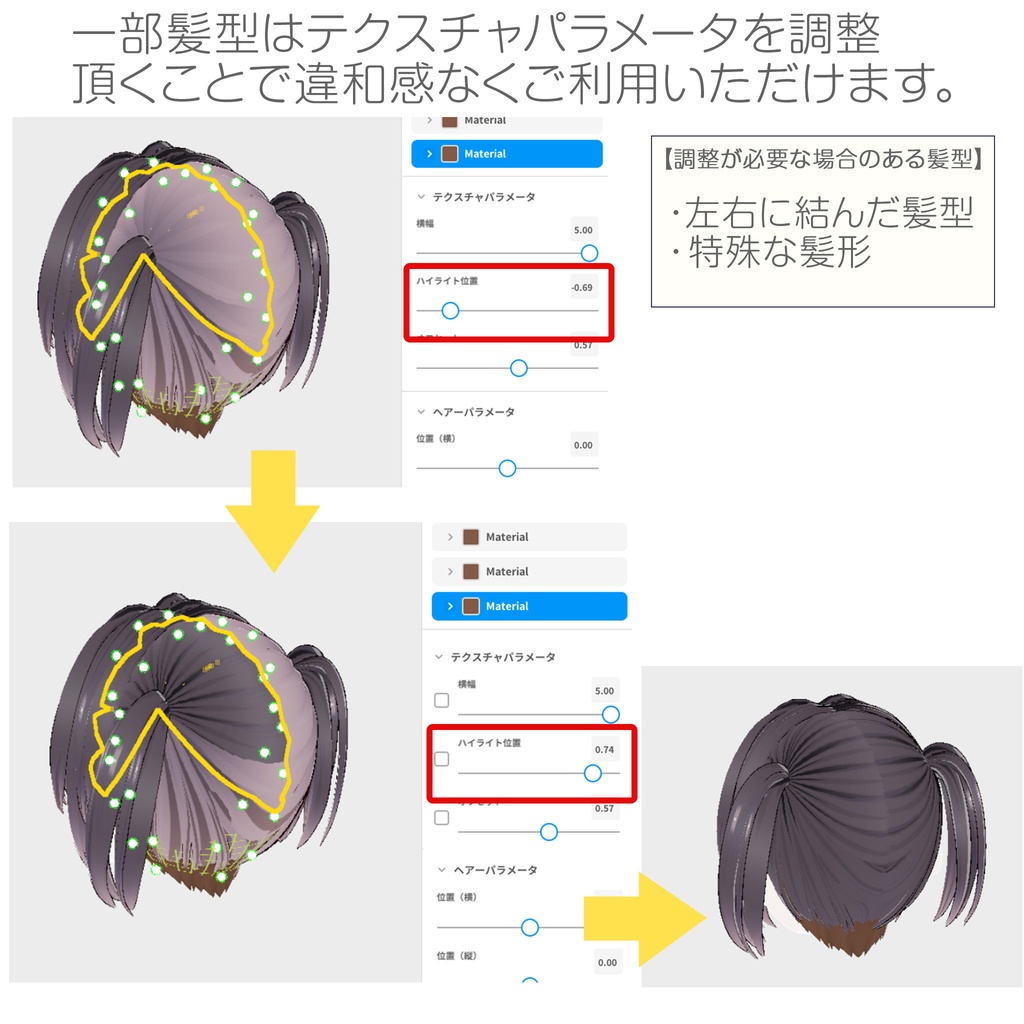The image size is (1024, 1024).
Task: Click the -0.69 highlight value field
Action: pos(583,287)
